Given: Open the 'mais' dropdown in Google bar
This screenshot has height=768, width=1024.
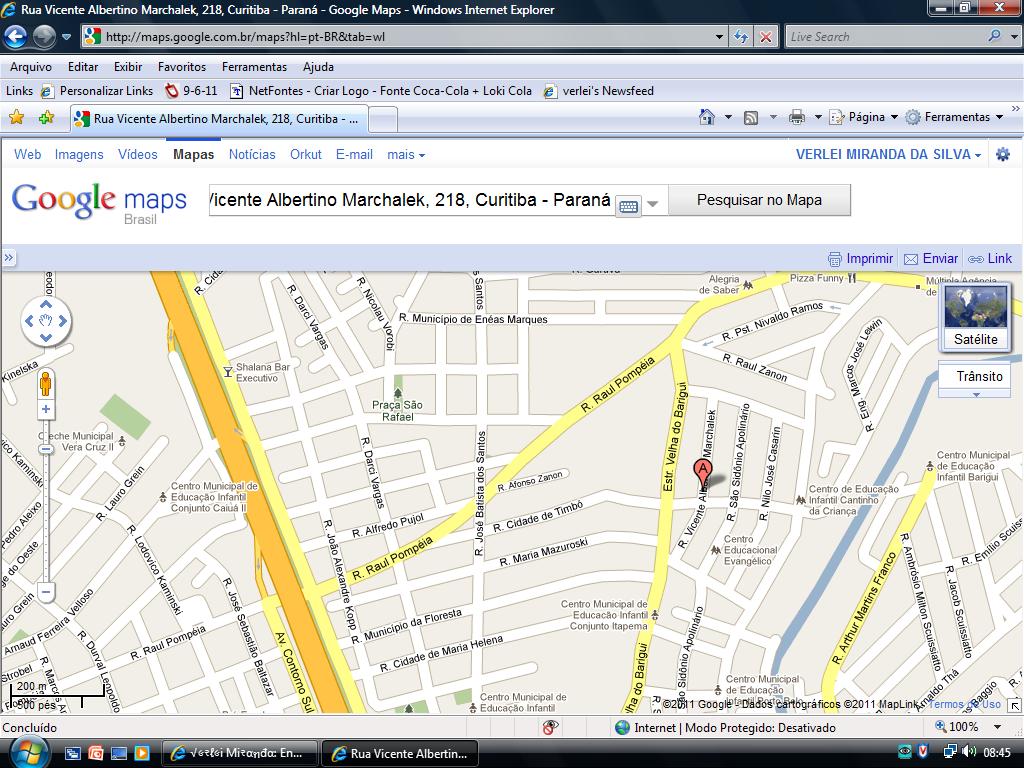Looking at the screenshot, I should coord(406,155).
